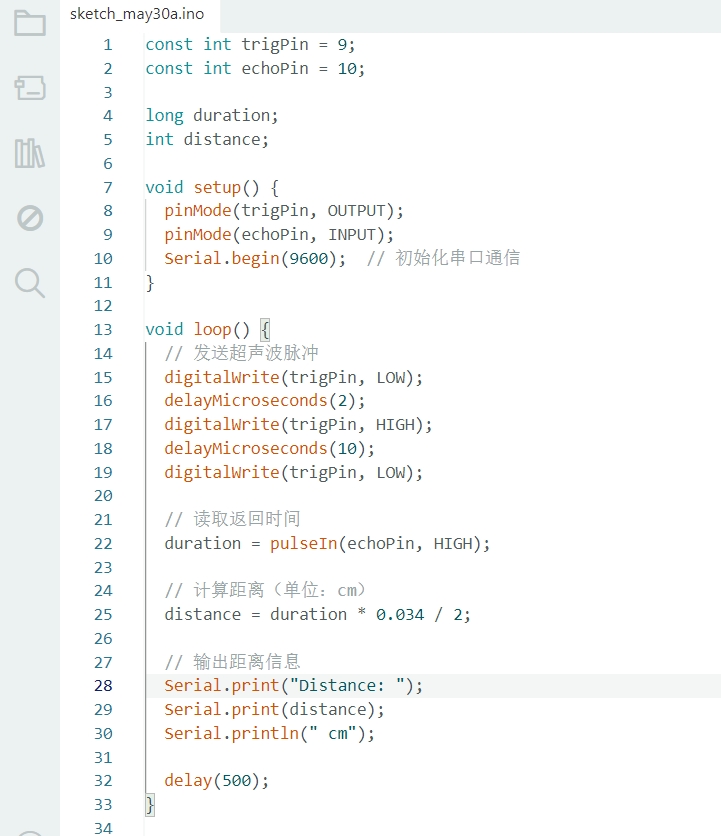The image size is (721, 836).
Task: Open the Library Manager sidebar icon
Action: [x=30, y=153]
